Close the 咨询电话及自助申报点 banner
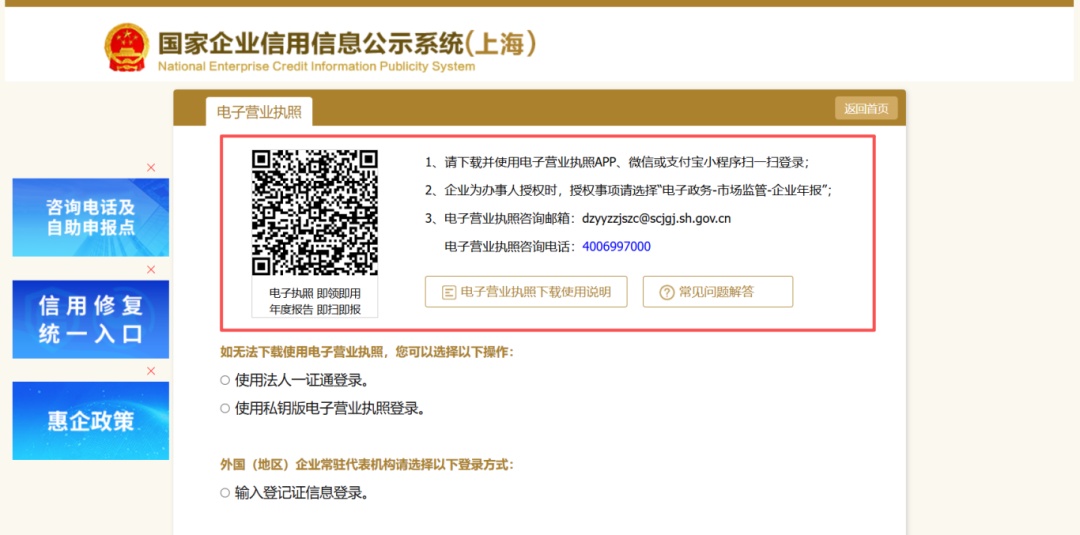The width and height of the screenshot is (1080, 535). click(x=151, y=167)
